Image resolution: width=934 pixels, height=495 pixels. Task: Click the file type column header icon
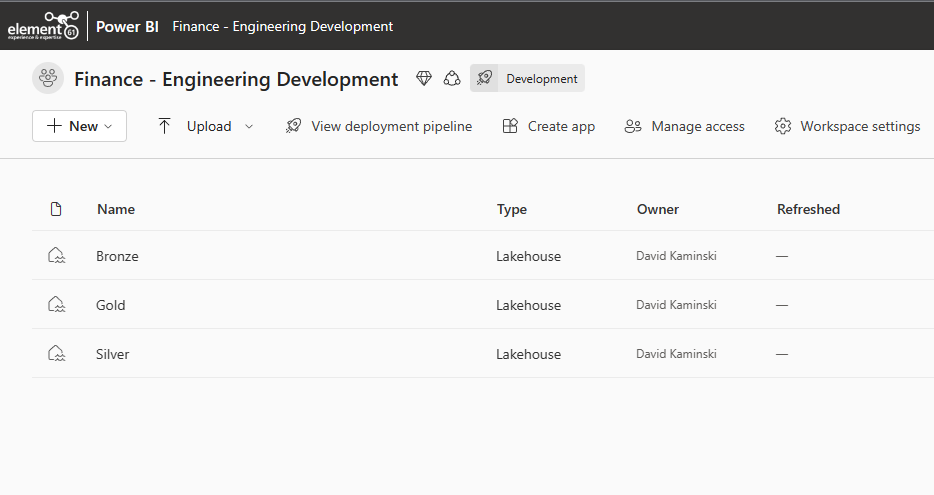point(56,209)
